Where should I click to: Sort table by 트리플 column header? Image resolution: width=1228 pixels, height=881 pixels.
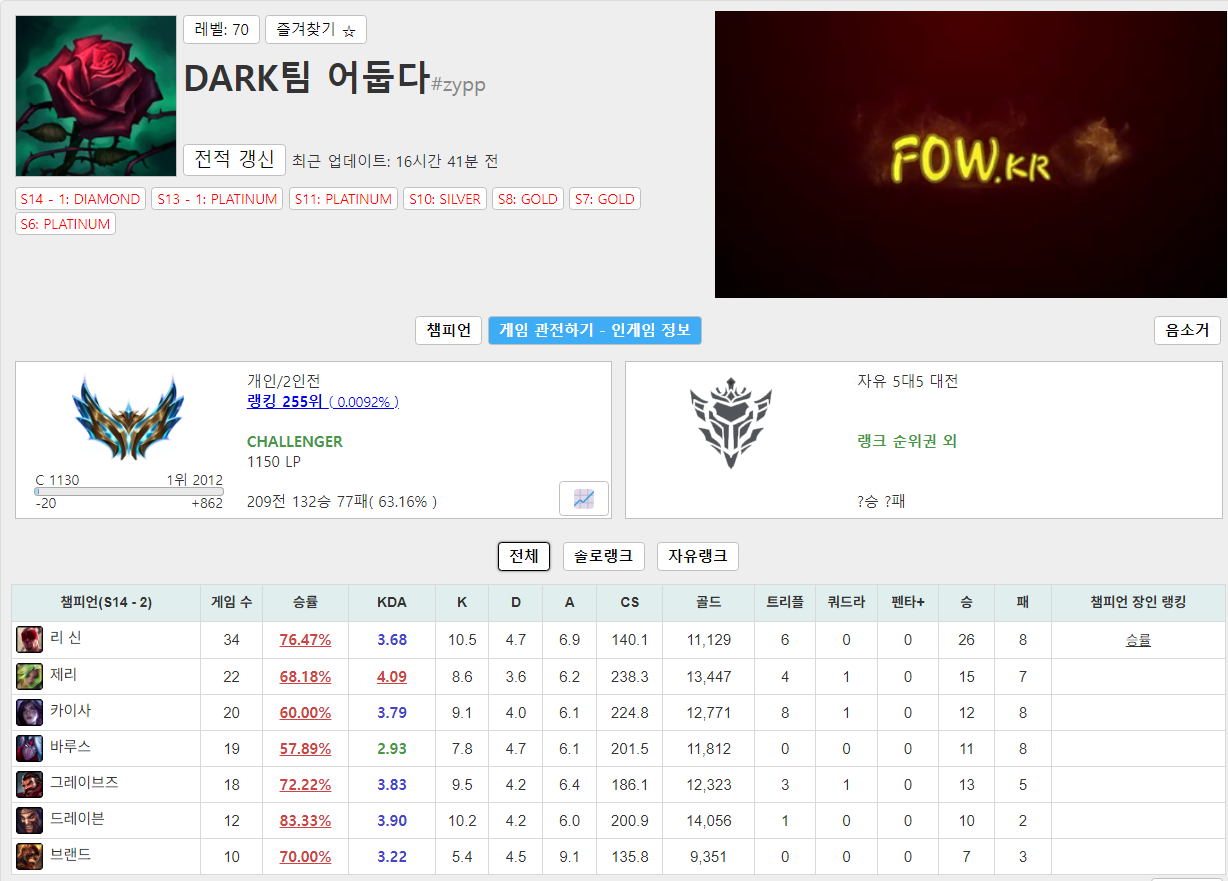785,603
